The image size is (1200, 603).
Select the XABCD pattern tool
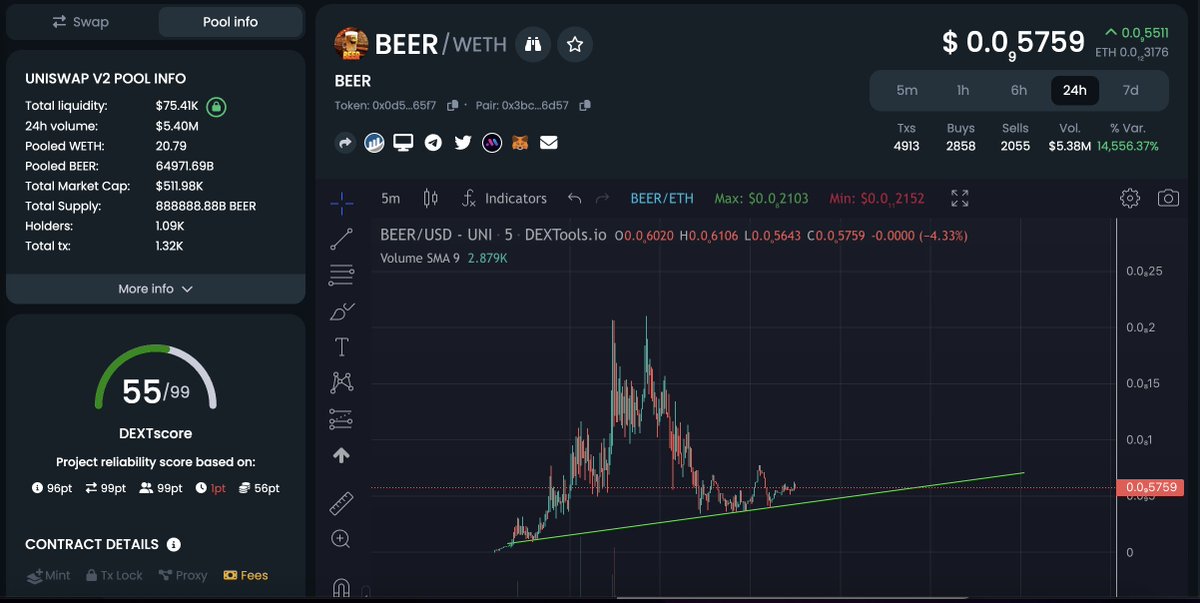pos(341,381)
